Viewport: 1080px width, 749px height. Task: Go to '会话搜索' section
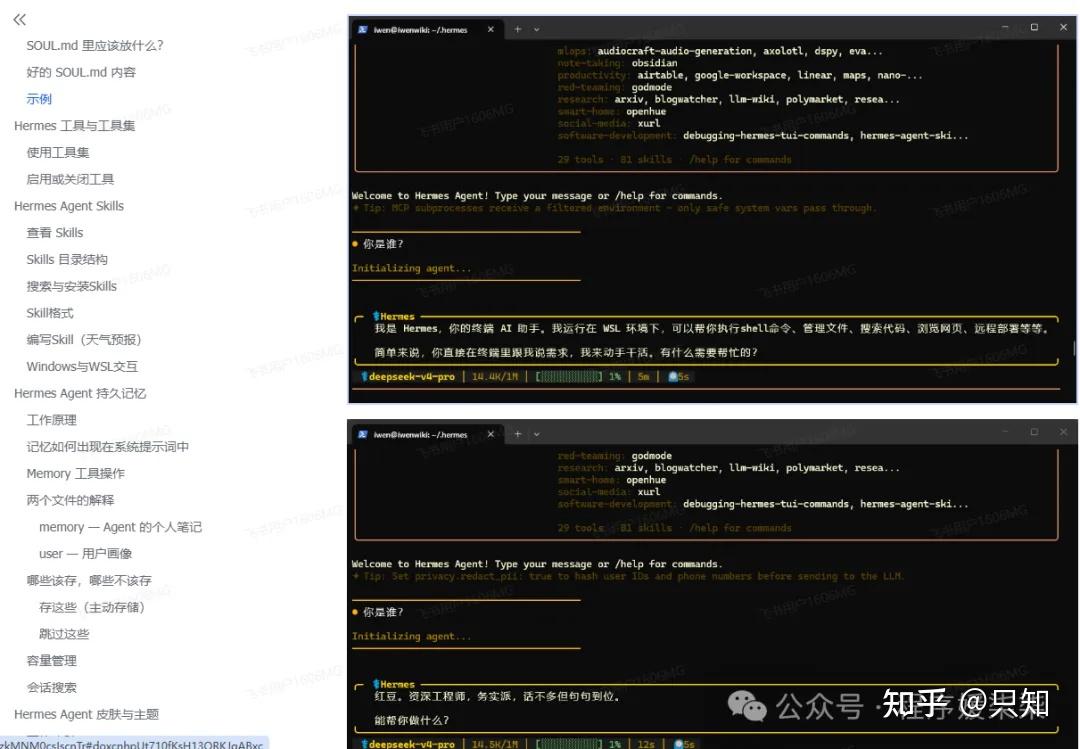(52, 688)
